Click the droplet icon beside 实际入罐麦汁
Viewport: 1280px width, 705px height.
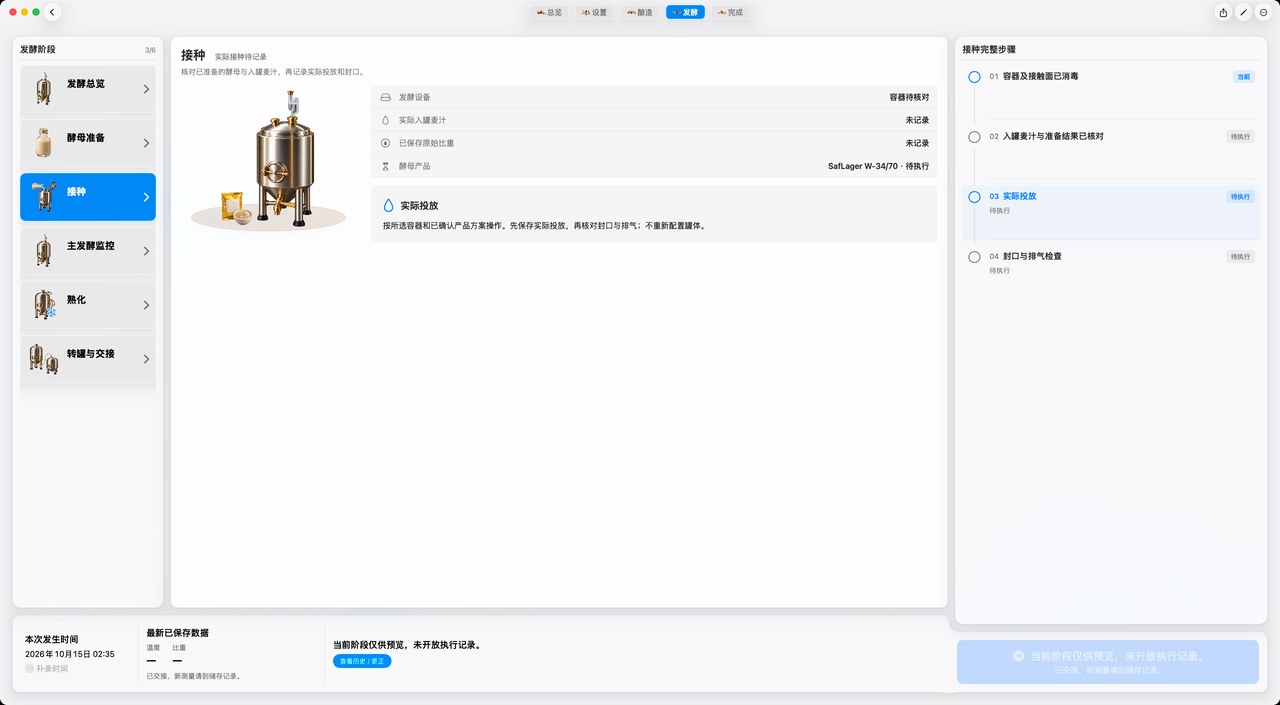tap(385, 120)
